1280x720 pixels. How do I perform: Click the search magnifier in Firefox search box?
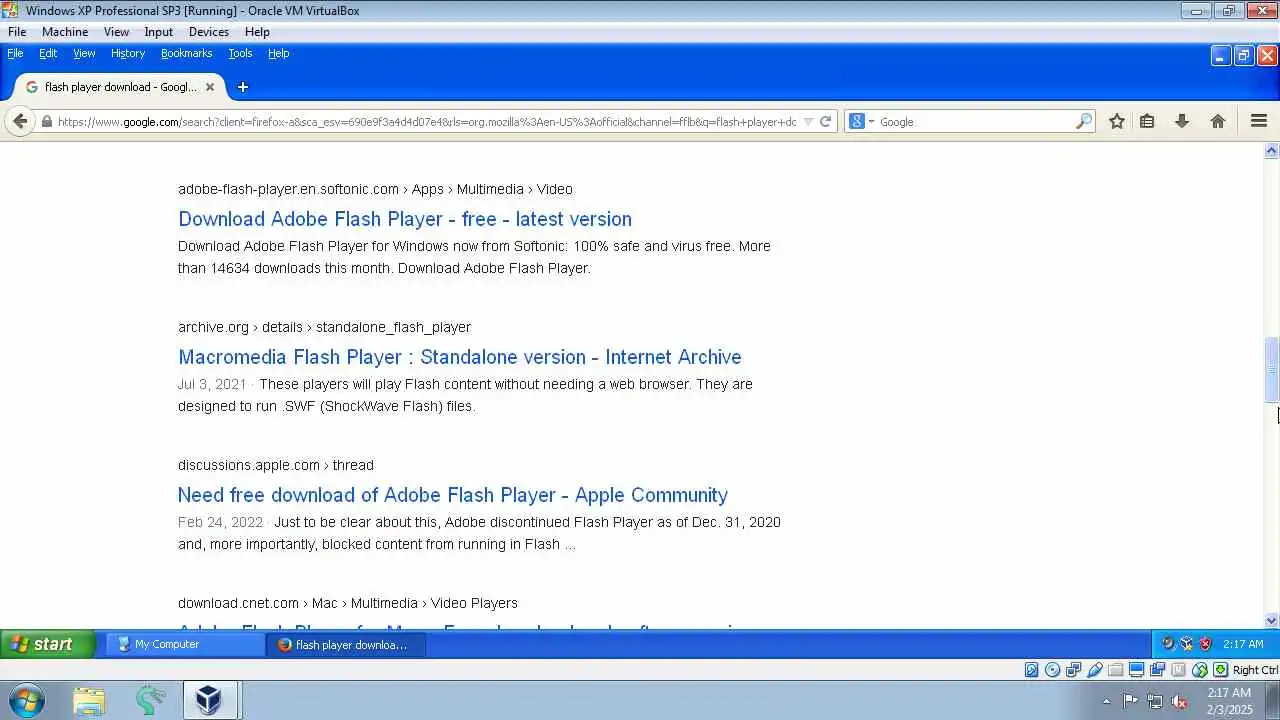(1084, 122)
